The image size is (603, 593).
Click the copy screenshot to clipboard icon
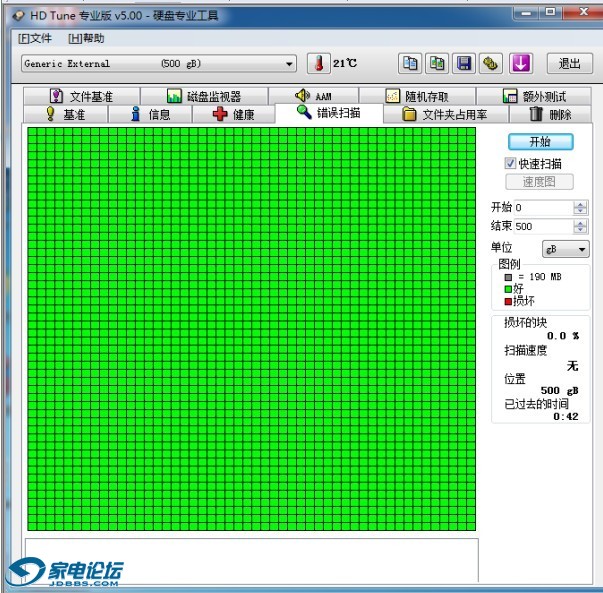[437, 63]
